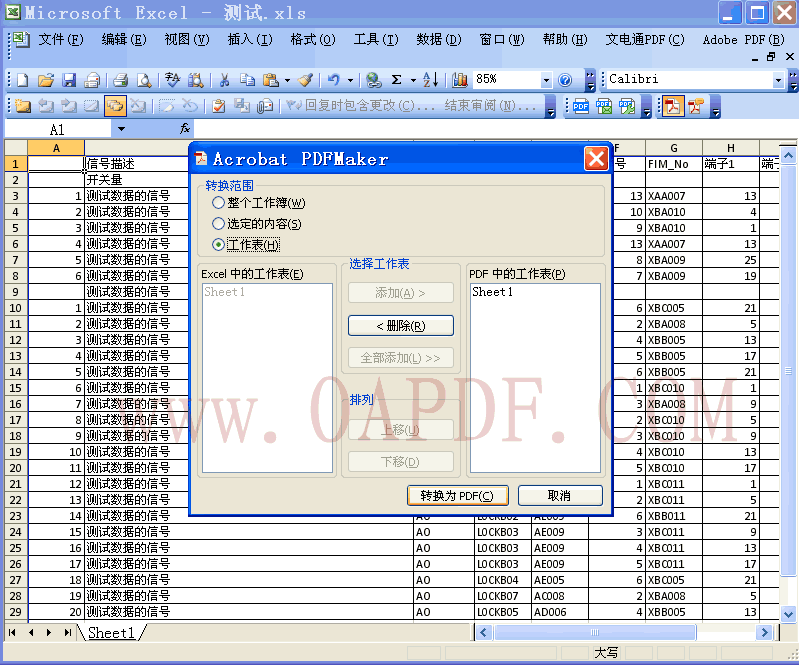Select the 选定的内容(S) radio option
799x665 pixels.
pos(218,224)
